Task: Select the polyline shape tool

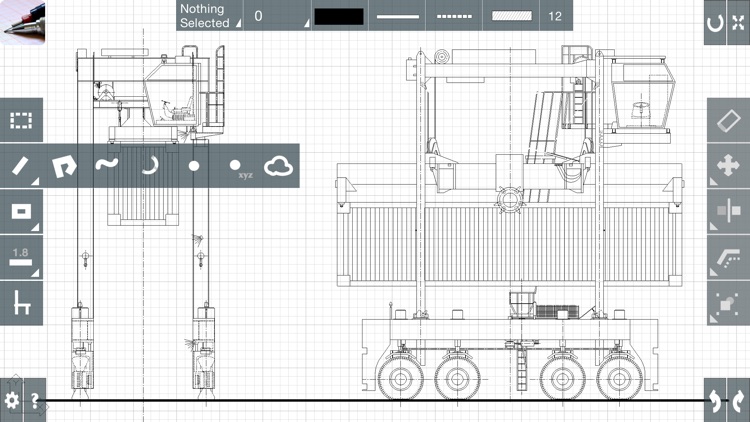Action: coord(64,166)
